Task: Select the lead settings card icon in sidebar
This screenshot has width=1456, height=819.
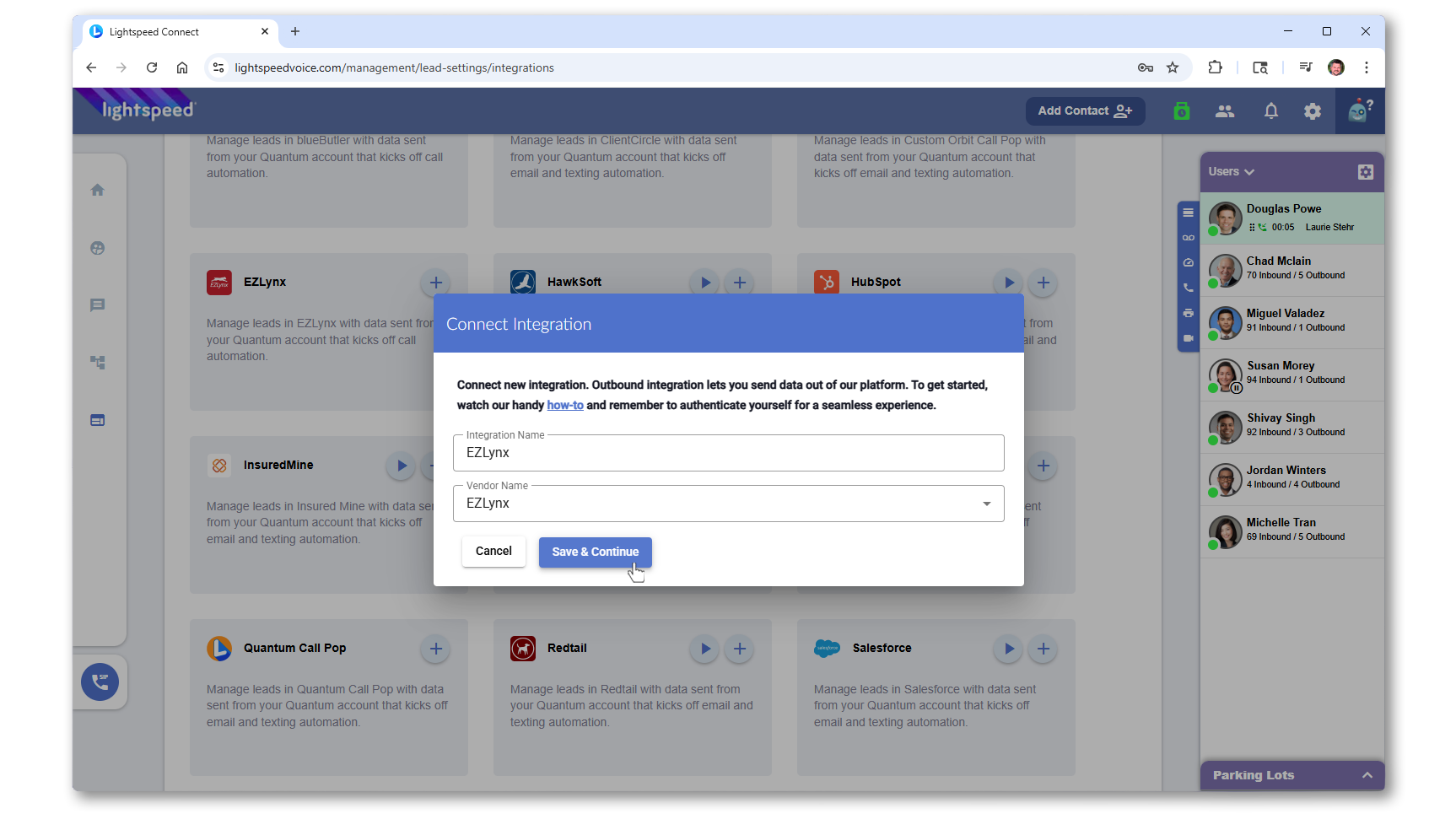Action: click(x=98, y=420)
